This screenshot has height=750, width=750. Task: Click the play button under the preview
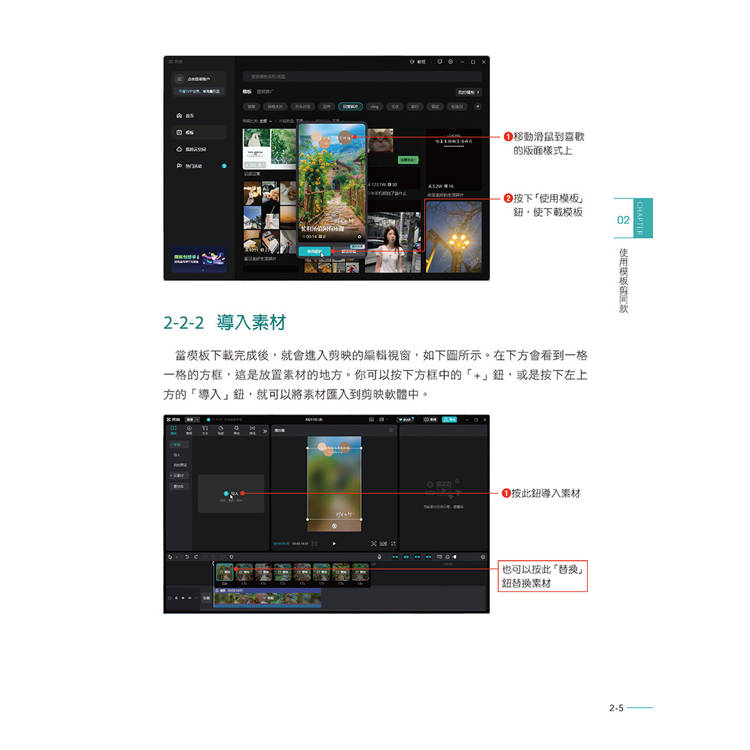[x=334, y=543]
